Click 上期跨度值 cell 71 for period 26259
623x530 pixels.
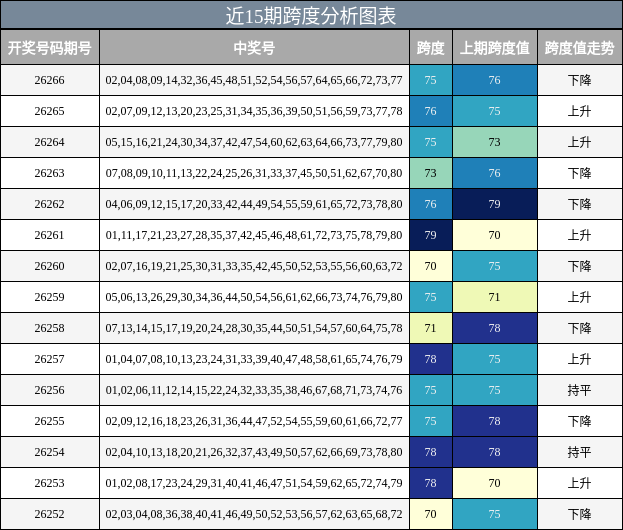pyautogui.click(x=495, y=297)
